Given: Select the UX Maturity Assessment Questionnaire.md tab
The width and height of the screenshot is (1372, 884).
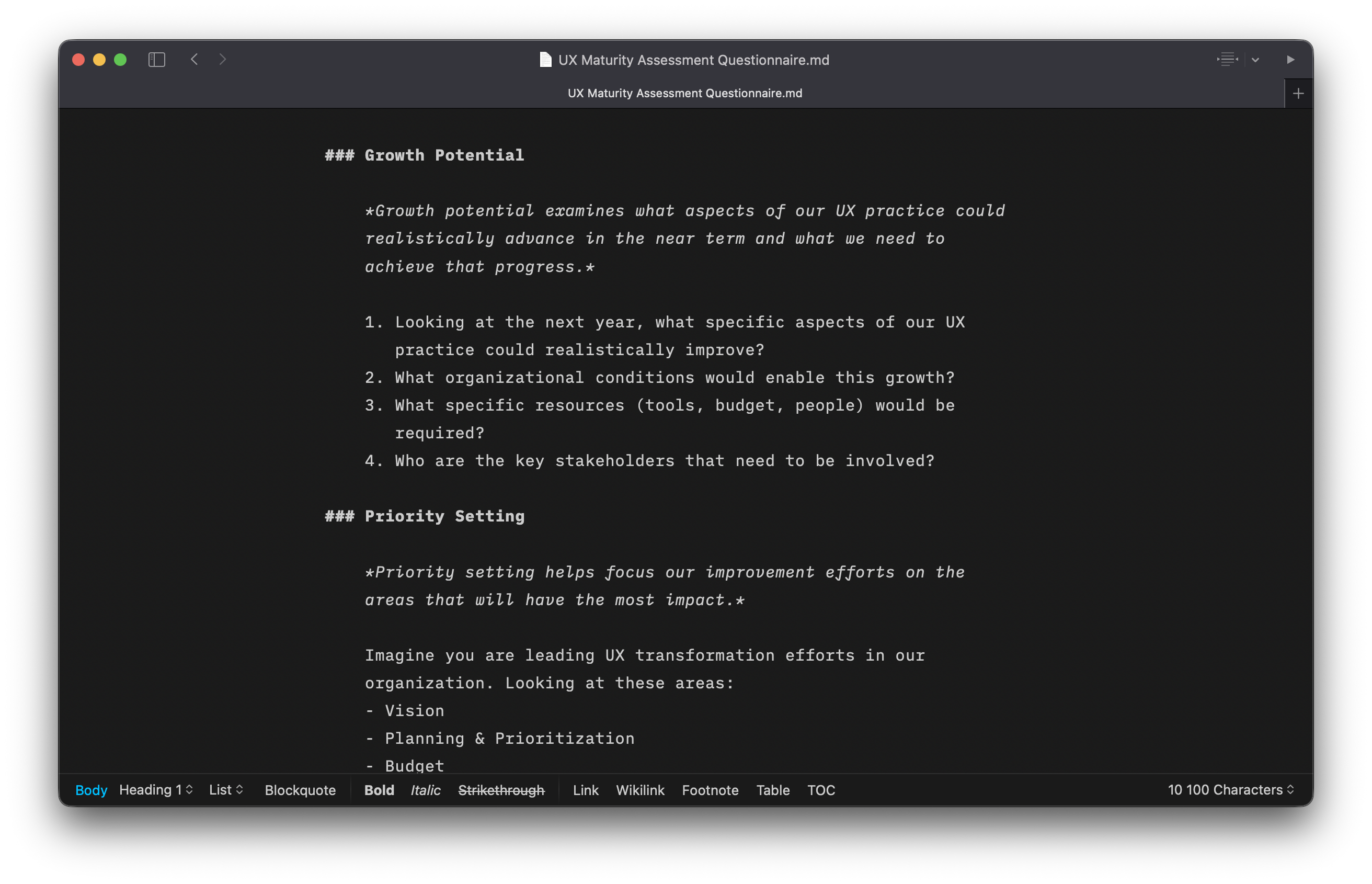Looking at the screenshot, I should click(x=684, y=94).
